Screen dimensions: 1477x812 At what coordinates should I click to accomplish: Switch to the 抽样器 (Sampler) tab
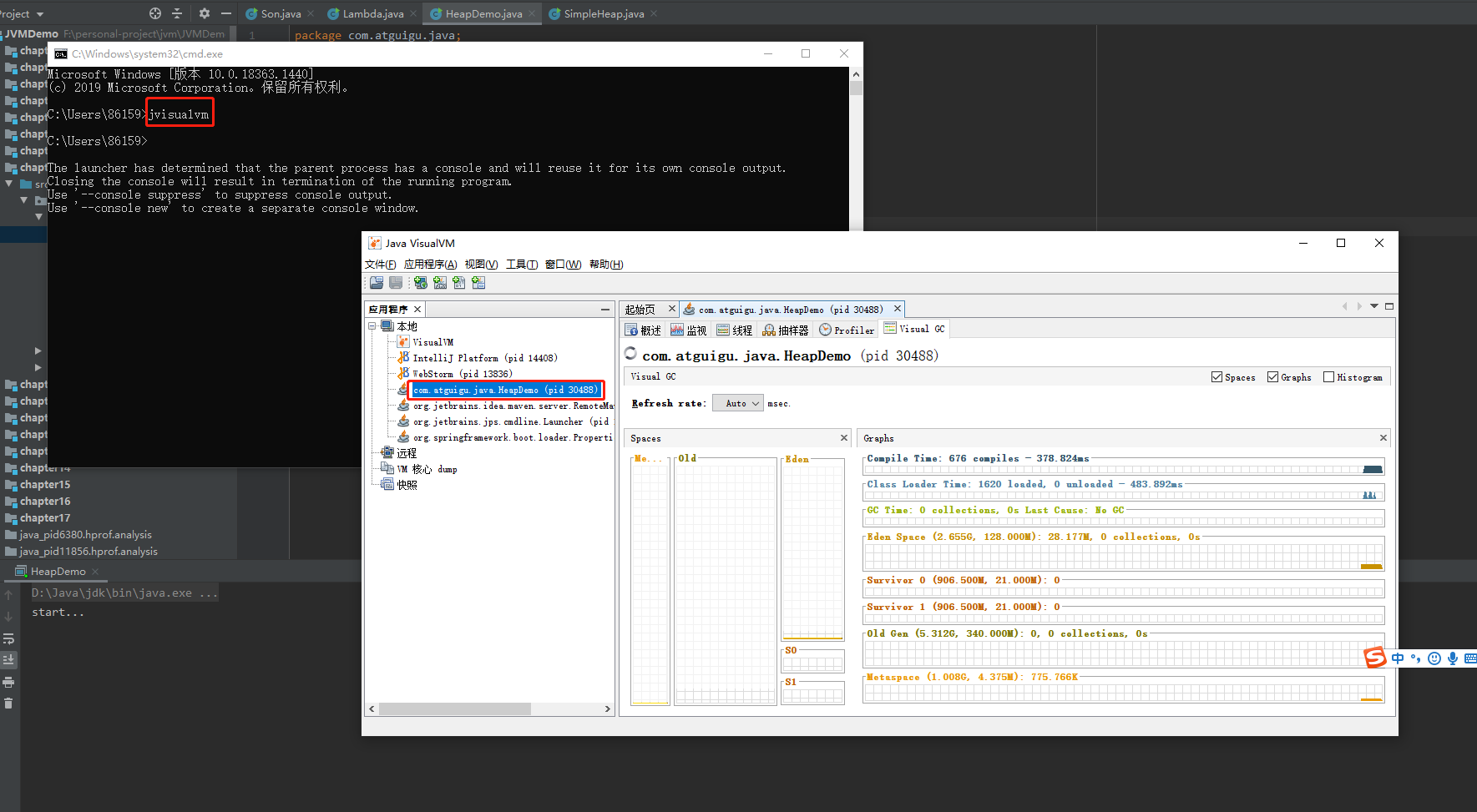click(x=786, y=330)
